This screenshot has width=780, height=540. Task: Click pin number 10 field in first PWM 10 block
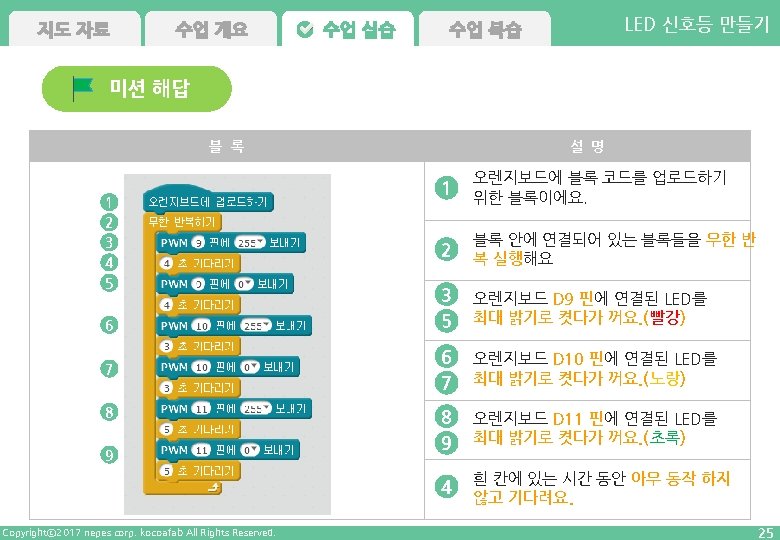coord(200,325)
